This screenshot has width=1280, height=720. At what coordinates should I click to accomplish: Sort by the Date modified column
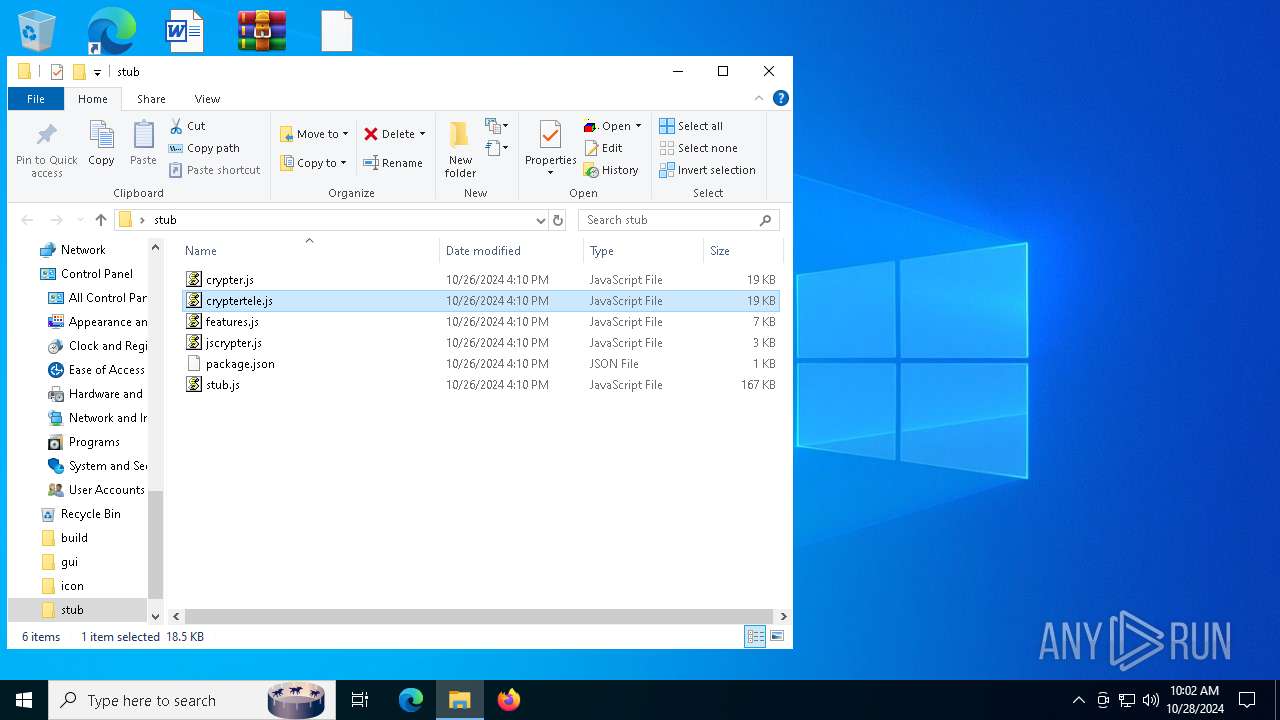511,251
